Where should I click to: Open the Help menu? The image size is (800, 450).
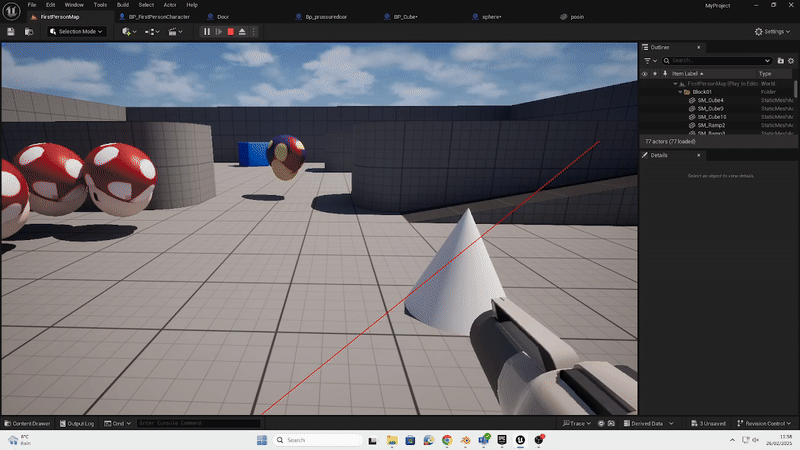192,5
